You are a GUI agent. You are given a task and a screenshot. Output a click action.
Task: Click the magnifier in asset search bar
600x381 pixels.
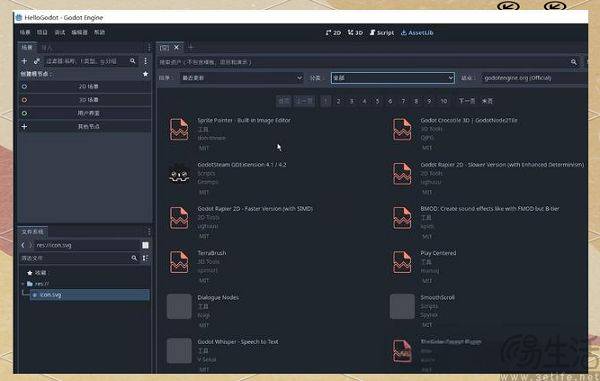(x=574, y=62)
